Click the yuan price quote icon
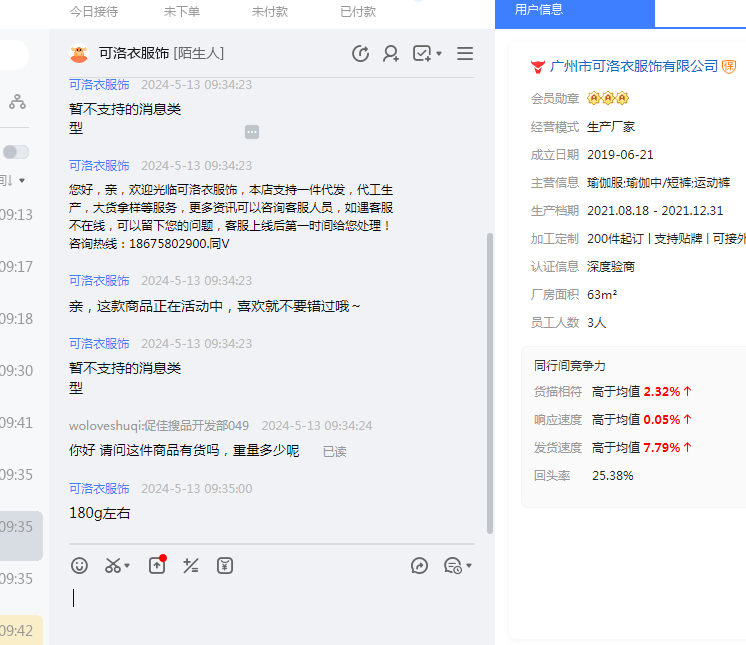The height and width of the screenshot is (645, 746). (x=225, y=566)
